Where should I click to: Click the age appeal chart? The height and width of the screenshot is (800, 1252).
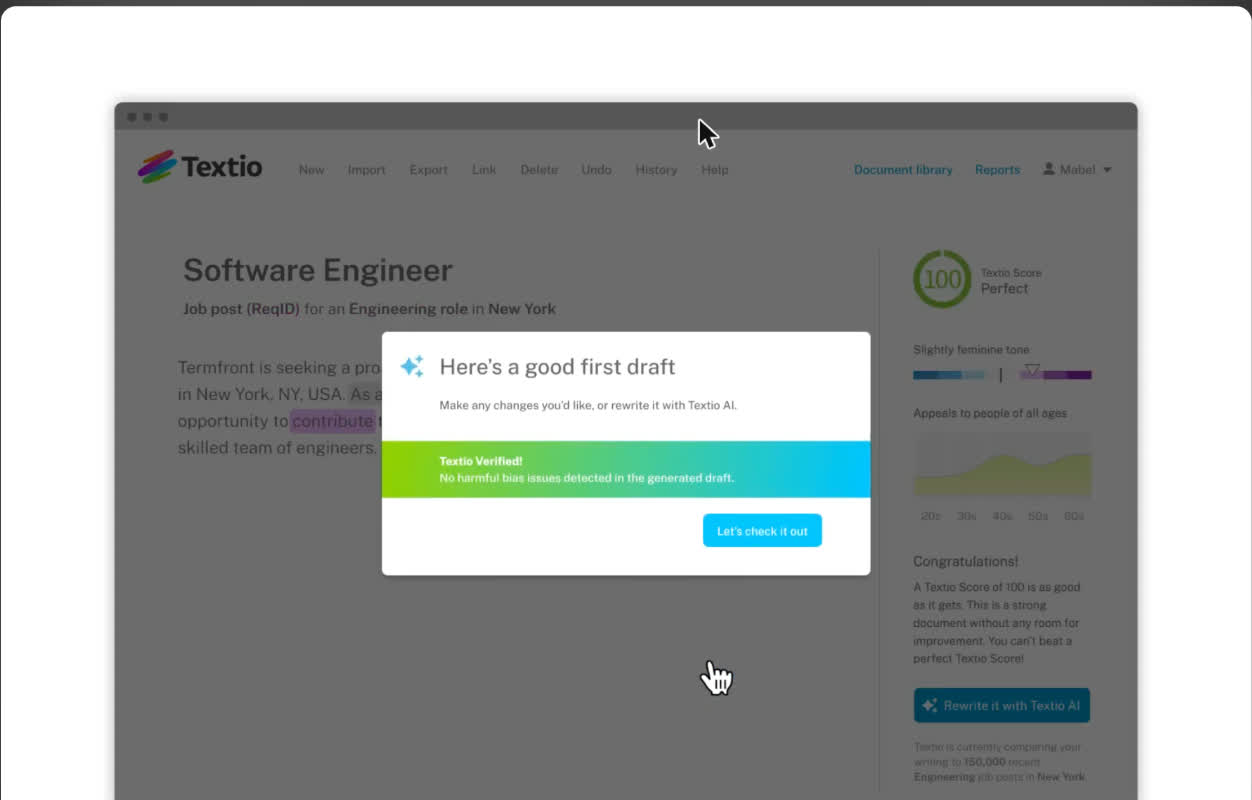click(1002, 464)
